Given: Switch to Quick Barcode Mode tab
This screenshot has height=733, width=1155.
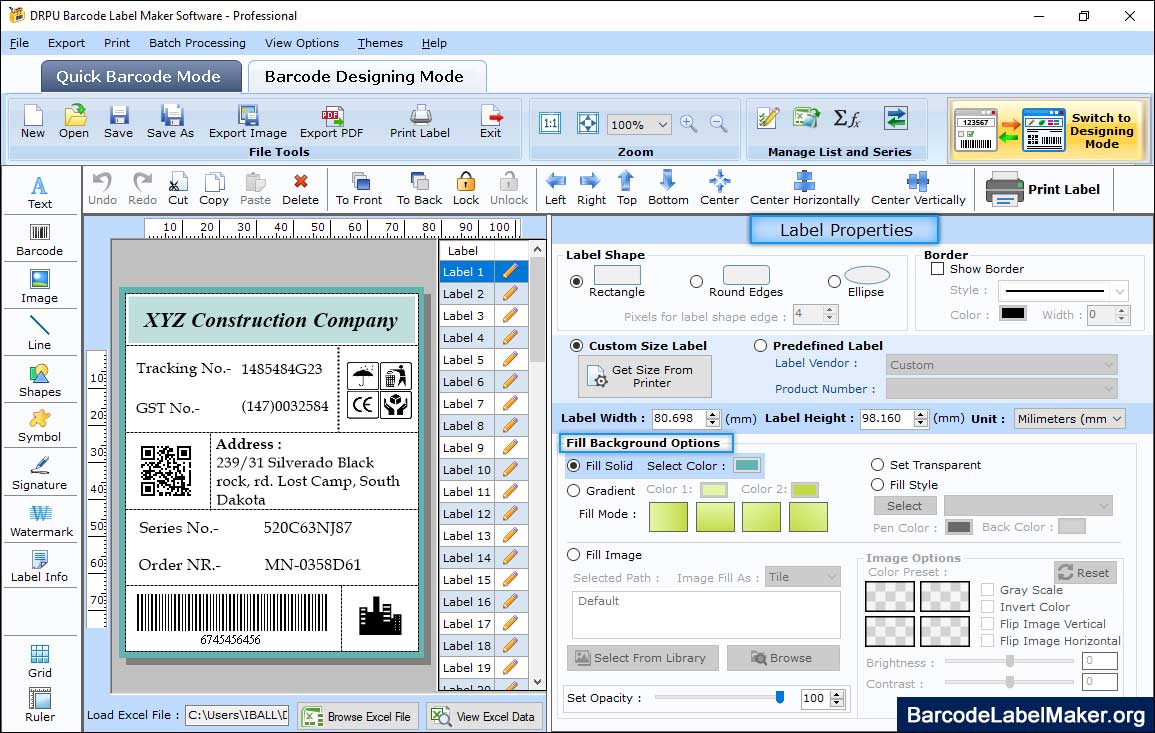Looking at the screenshot, I should (140, 77).
